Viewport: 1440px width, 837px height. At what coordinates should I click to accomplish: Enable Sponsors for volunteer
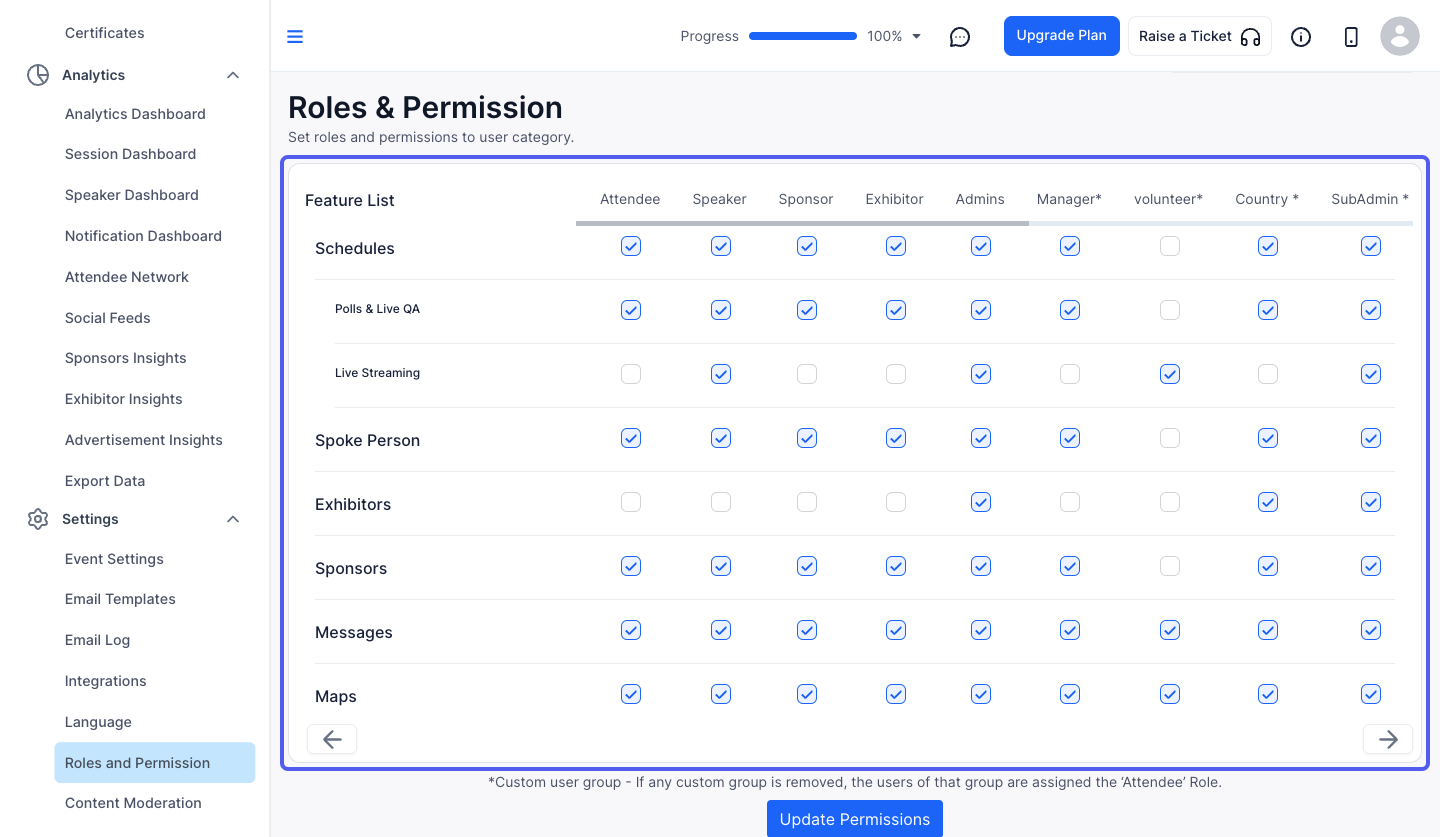click(1170, 566)
